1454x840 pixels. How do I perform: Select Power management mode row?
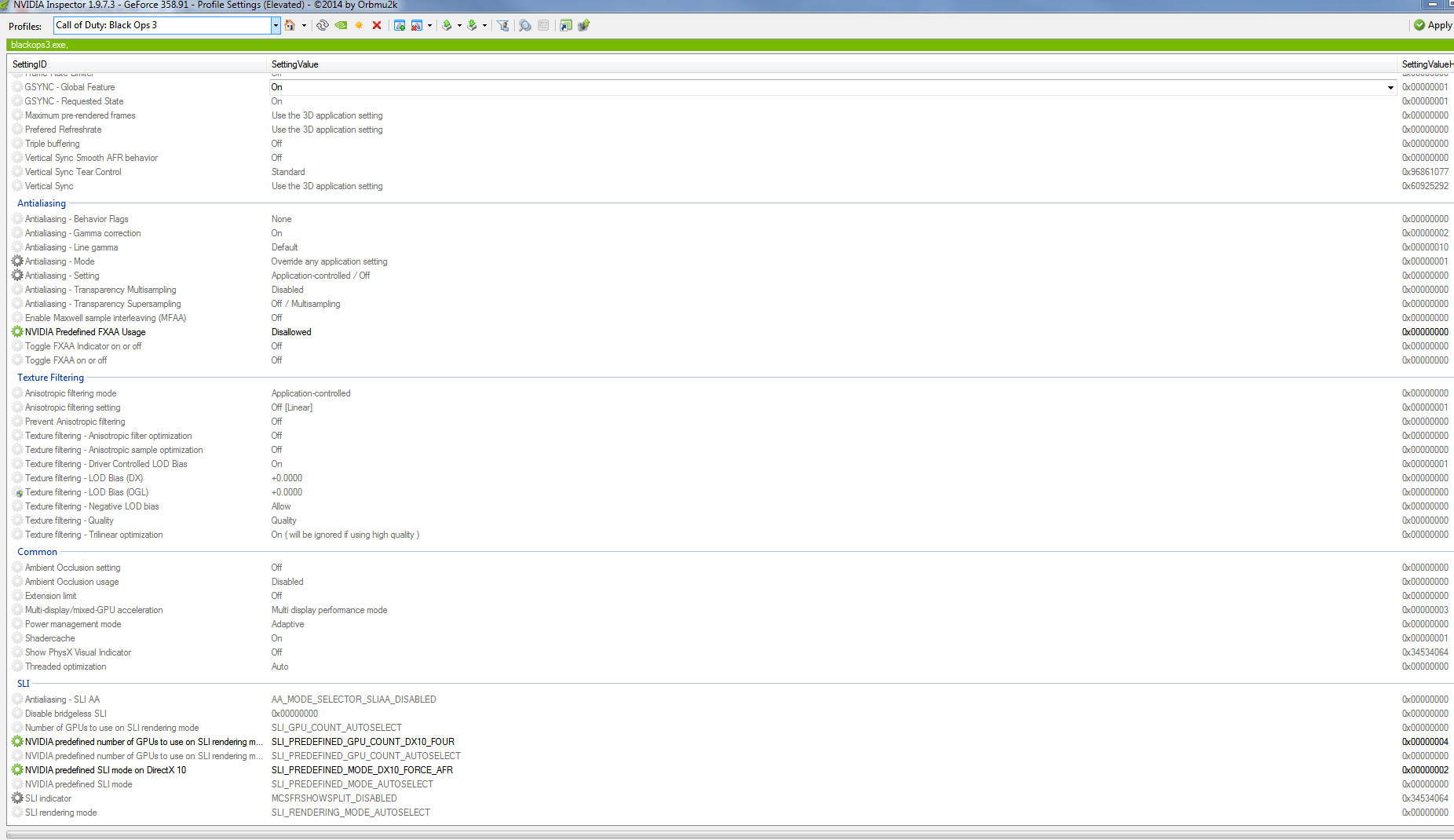(730, 624)
